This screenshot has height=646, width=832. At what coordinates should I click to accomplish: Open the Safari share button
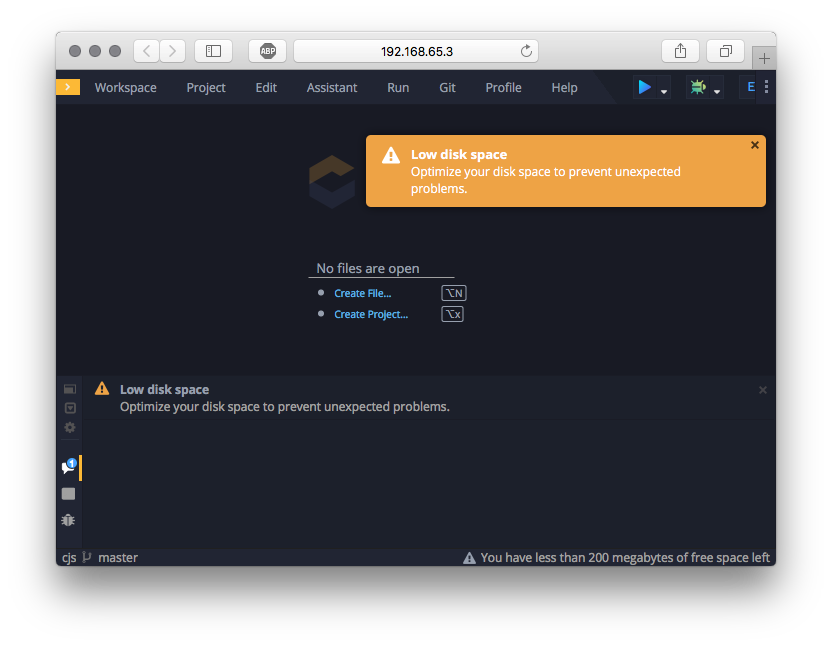(680, 51)
